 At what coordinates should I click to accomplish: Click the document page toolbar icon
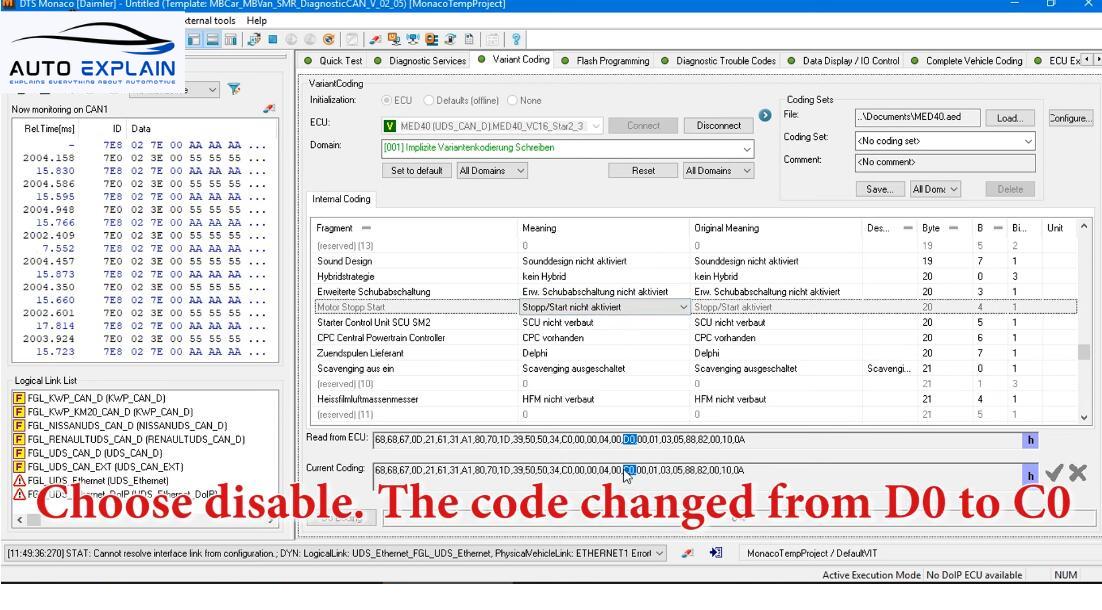point(469,39)
